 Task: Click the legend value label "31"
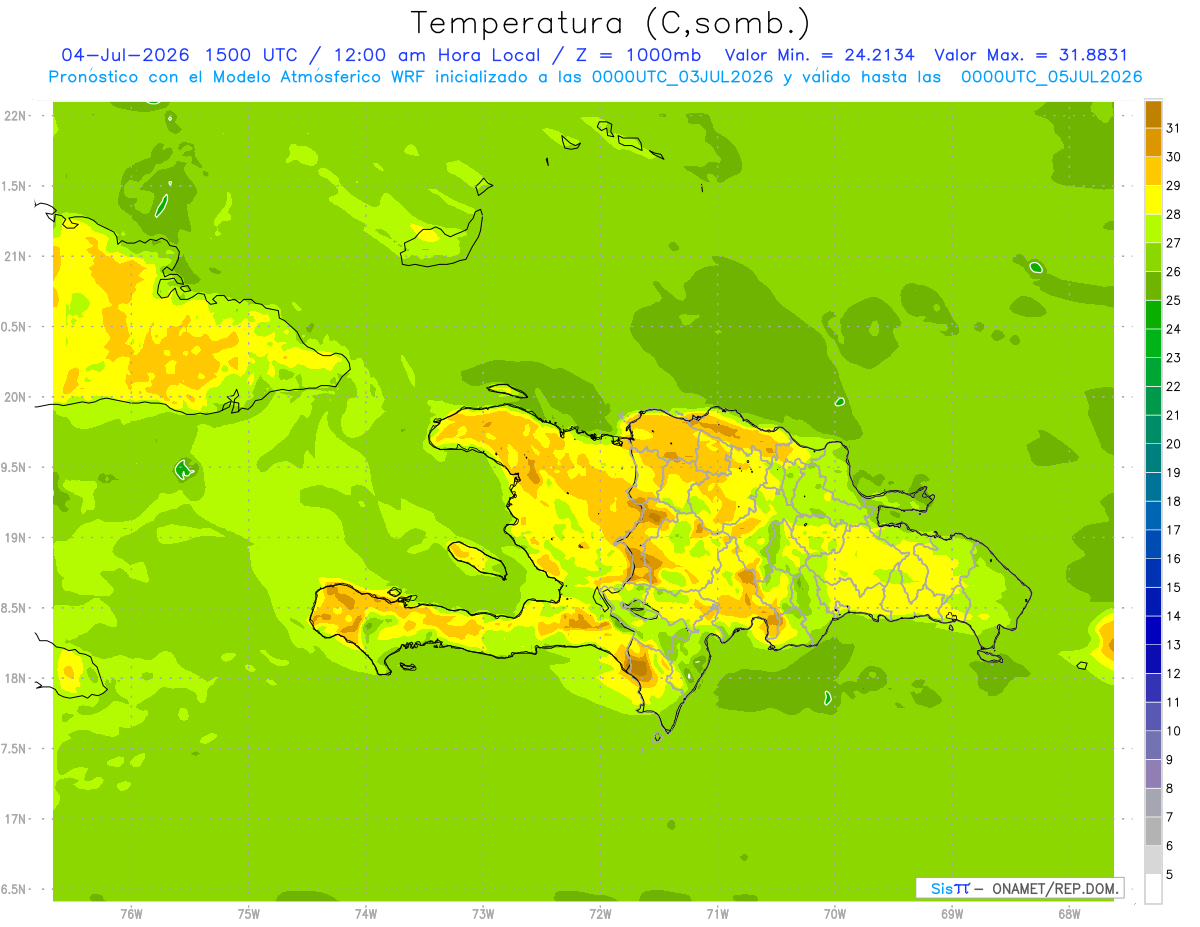click(1173, 128)
